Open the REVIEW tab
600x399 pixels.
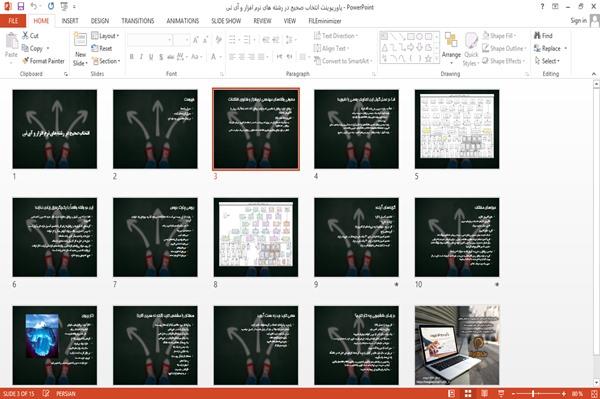[262, 21]
